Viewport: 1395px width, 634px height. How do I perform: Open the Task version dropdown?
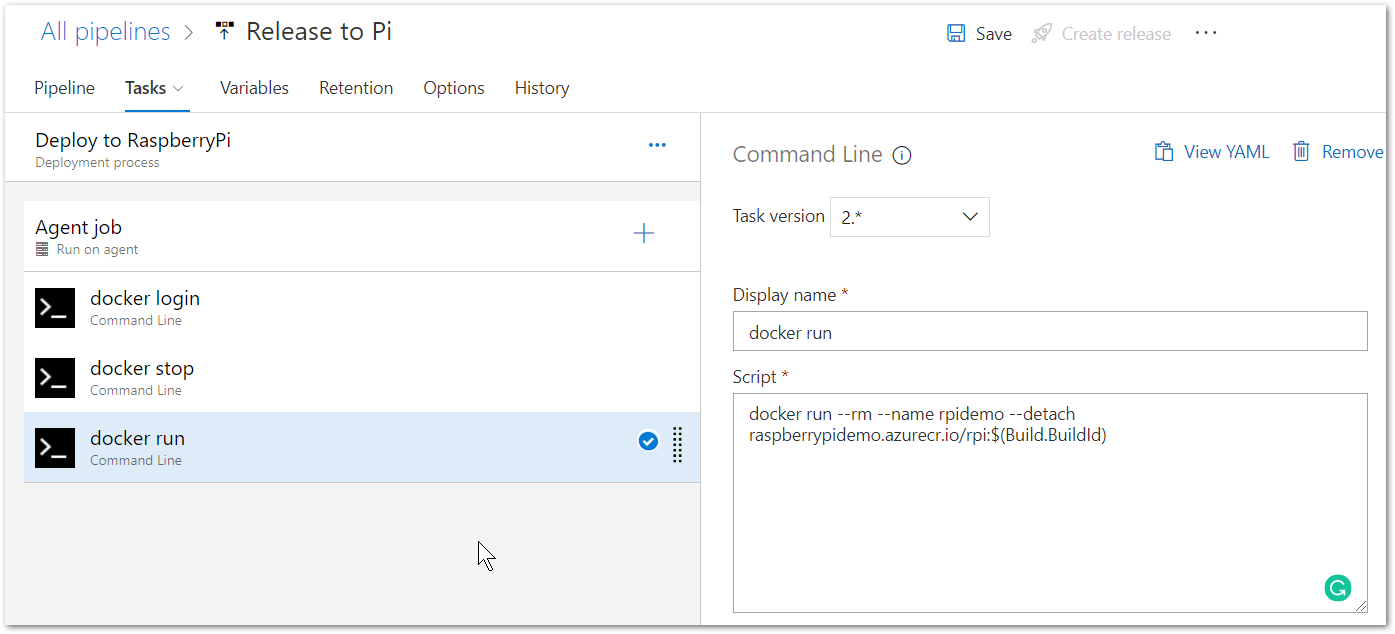909,216
